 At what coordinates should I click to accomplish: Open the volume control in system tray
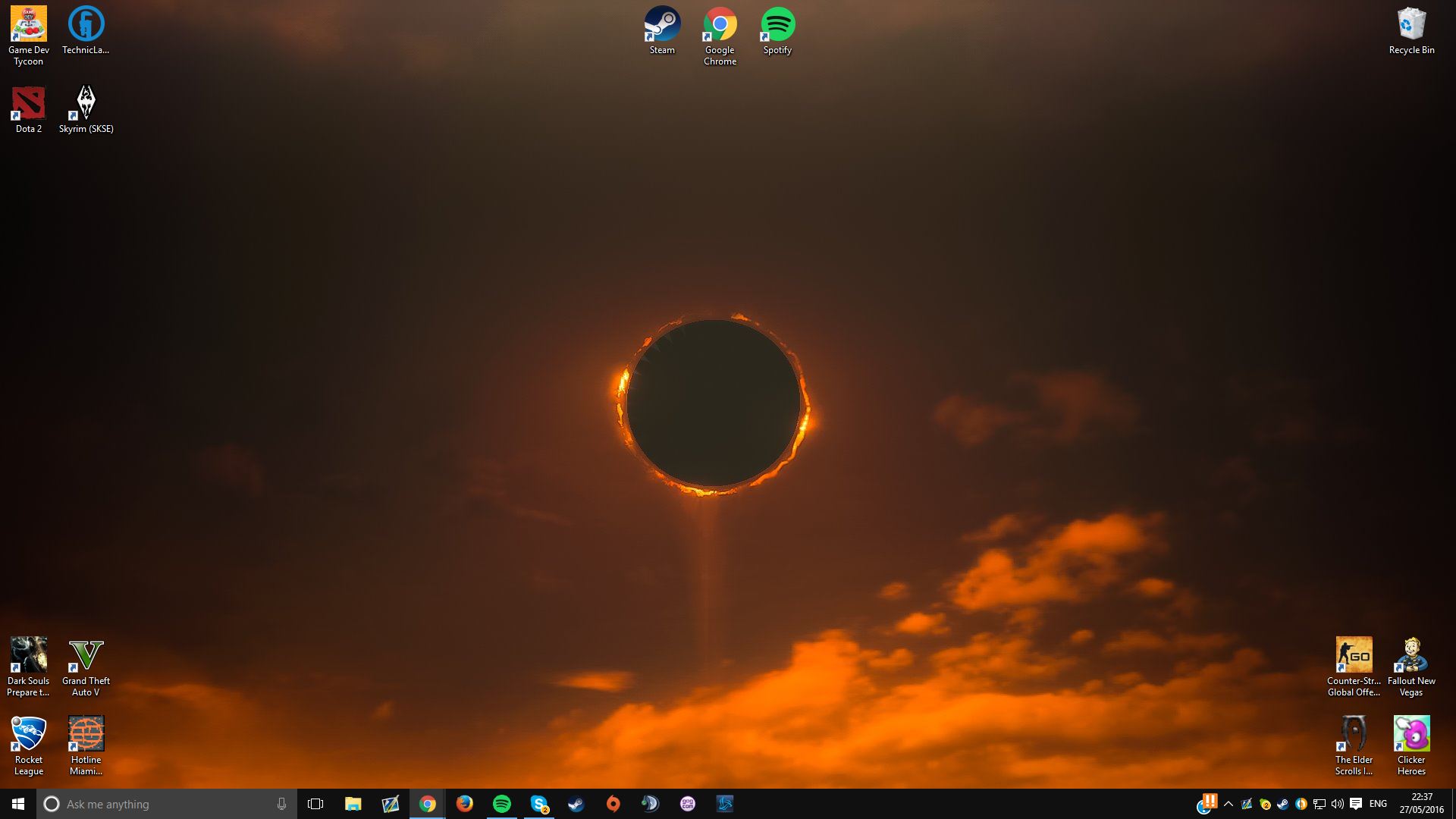click(1338, 804)
